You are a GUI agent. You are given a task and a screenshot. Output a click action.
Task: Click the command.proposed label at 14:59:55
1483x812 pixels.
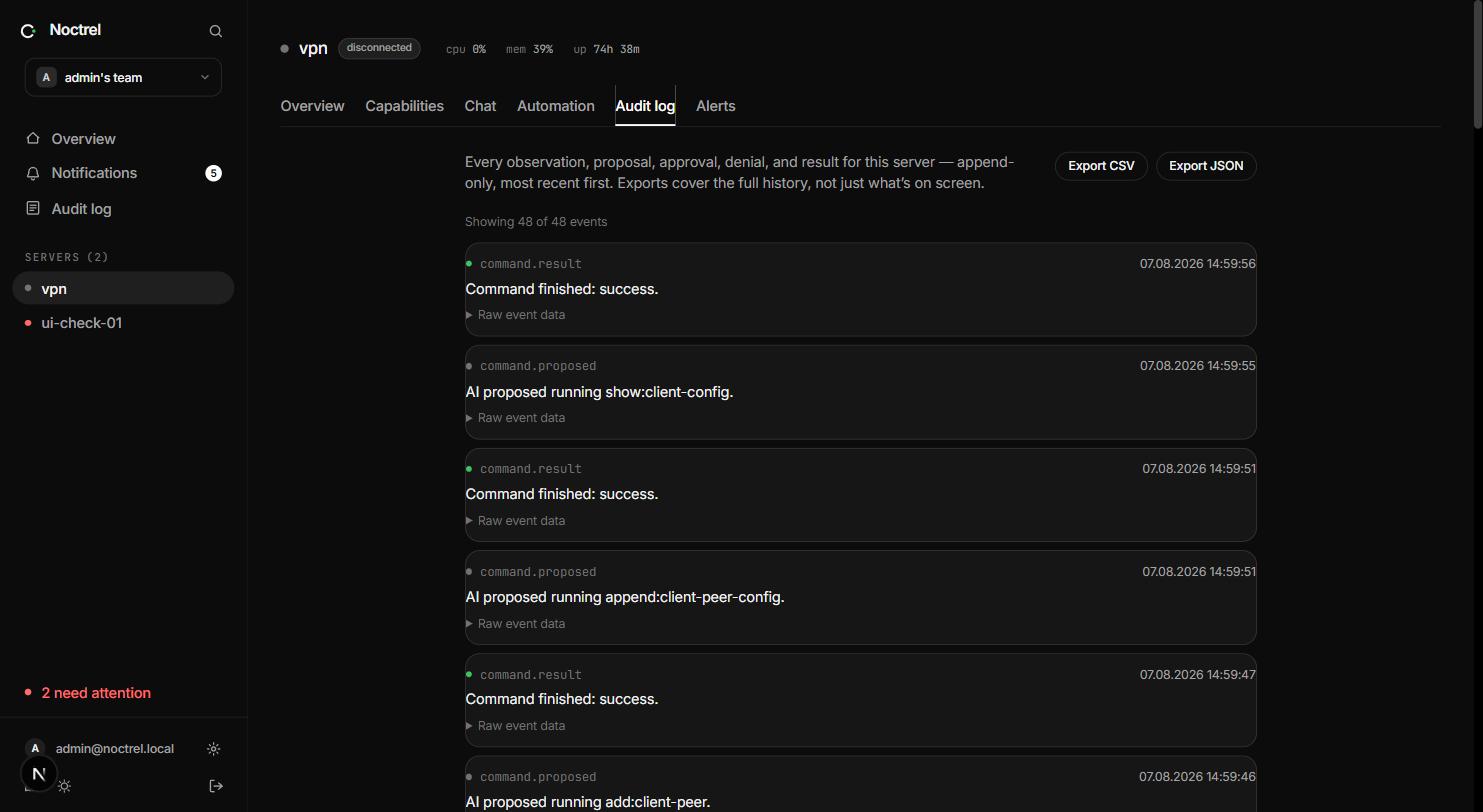[x=538, y=366]
